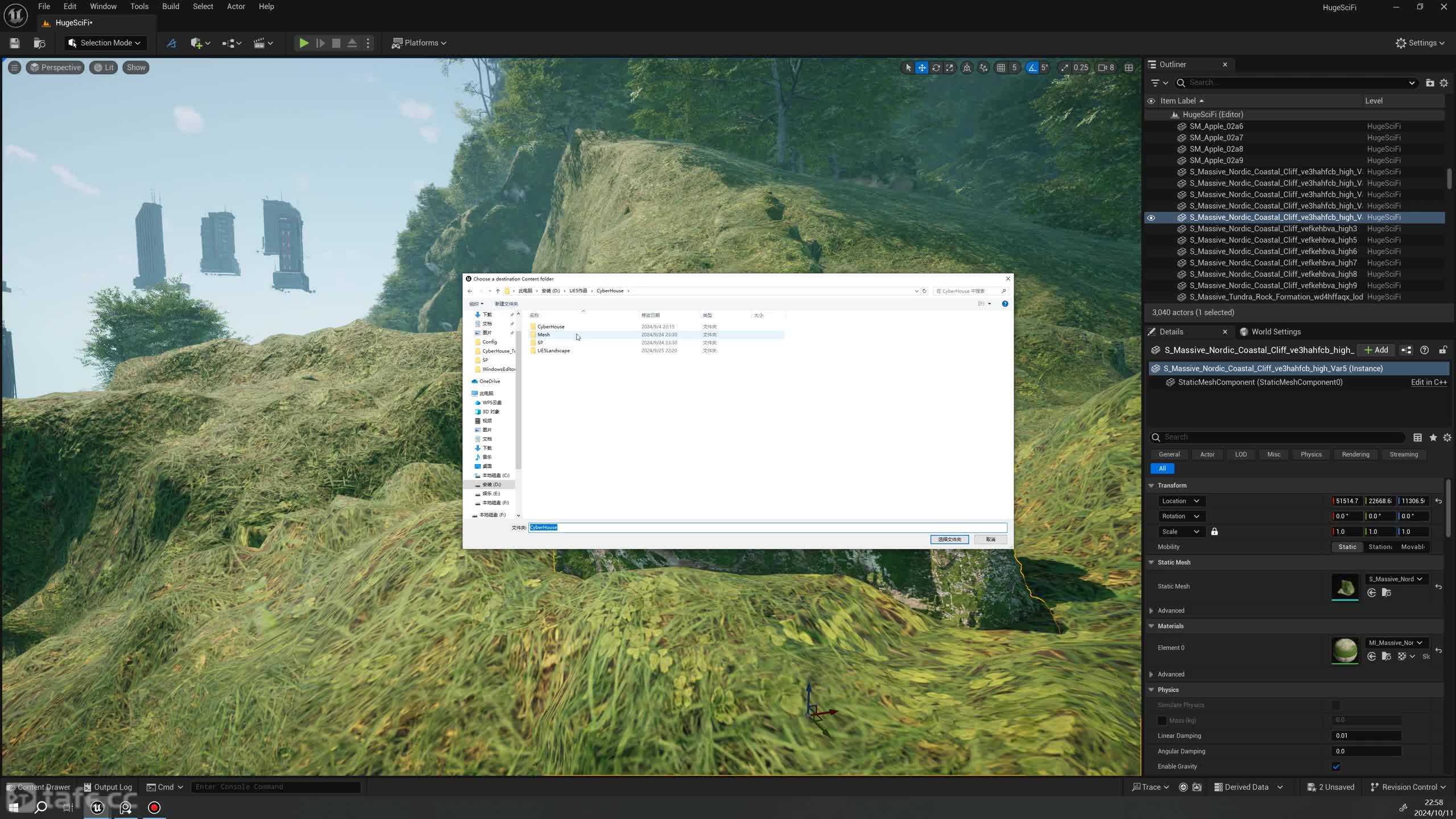Toggle Details favorites star icon
Viewport: 1456px width, 819px height.
coord(1433,437)
